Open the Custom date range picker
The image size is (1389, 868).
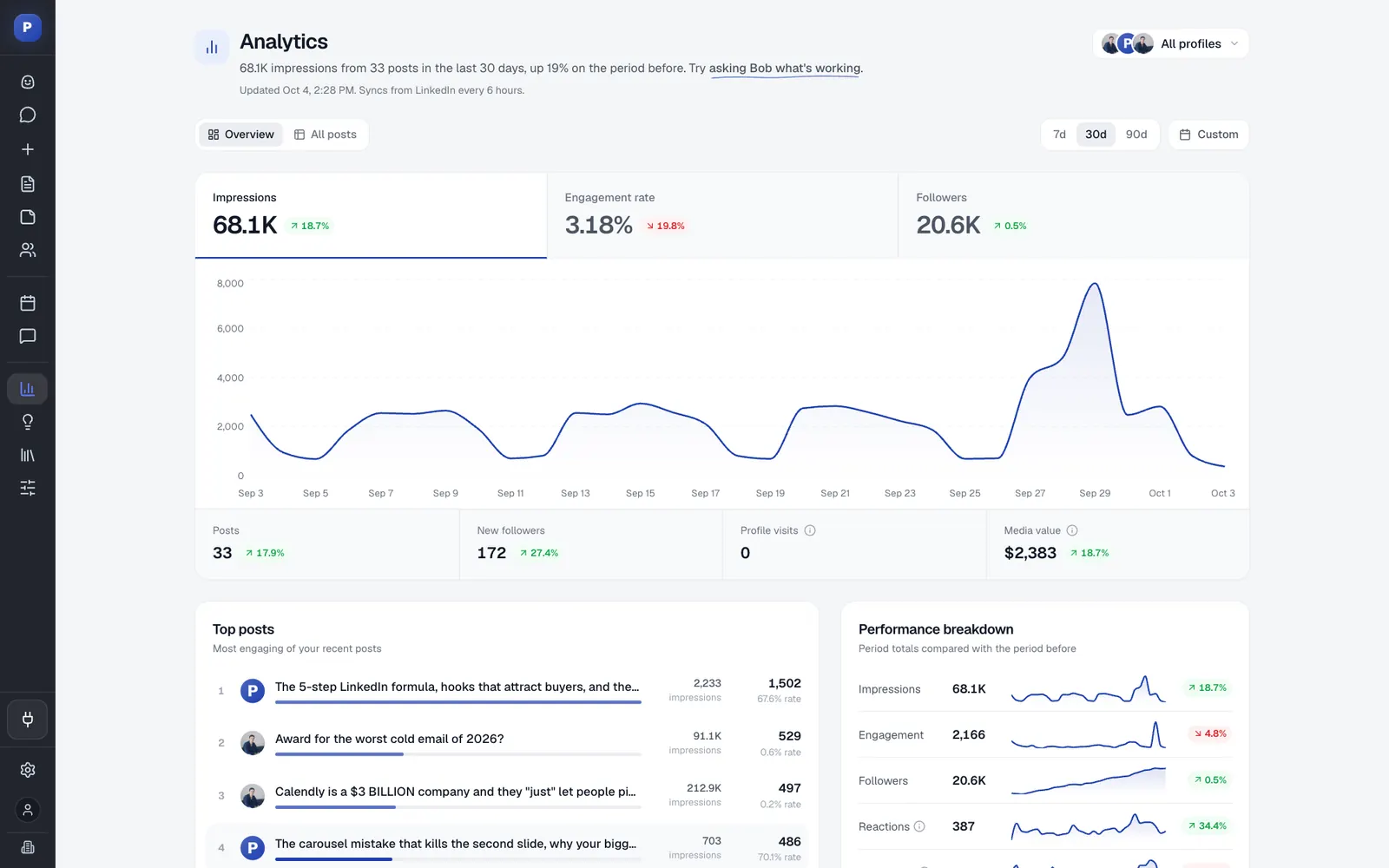(1208, 135)
